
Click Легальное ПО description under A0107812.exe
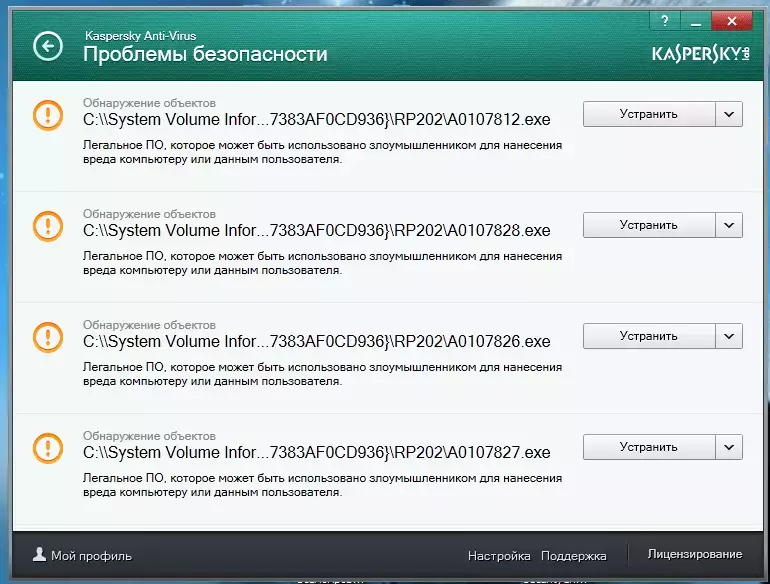[323, 152]
